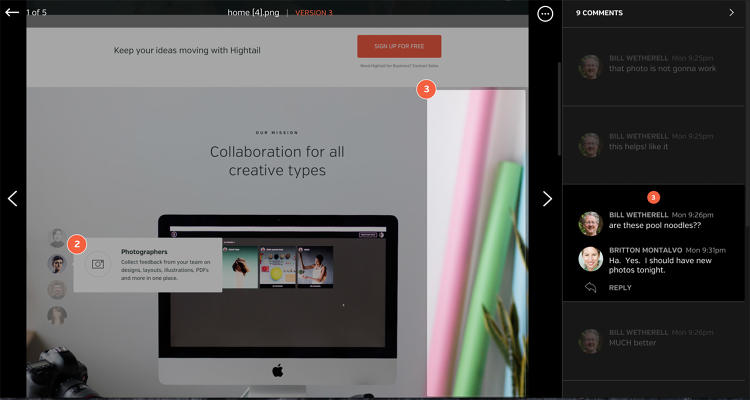Select the comment 'this helps! like it'

pyautogui.click(x=638, y=147)
